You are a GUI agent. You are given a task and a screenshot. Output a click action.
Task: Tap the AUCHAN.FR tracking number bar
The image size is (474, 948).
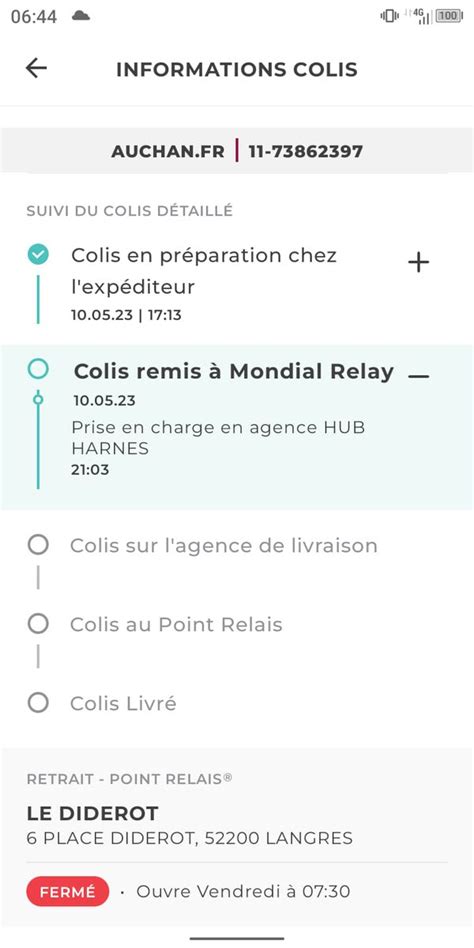pos(237,151)
